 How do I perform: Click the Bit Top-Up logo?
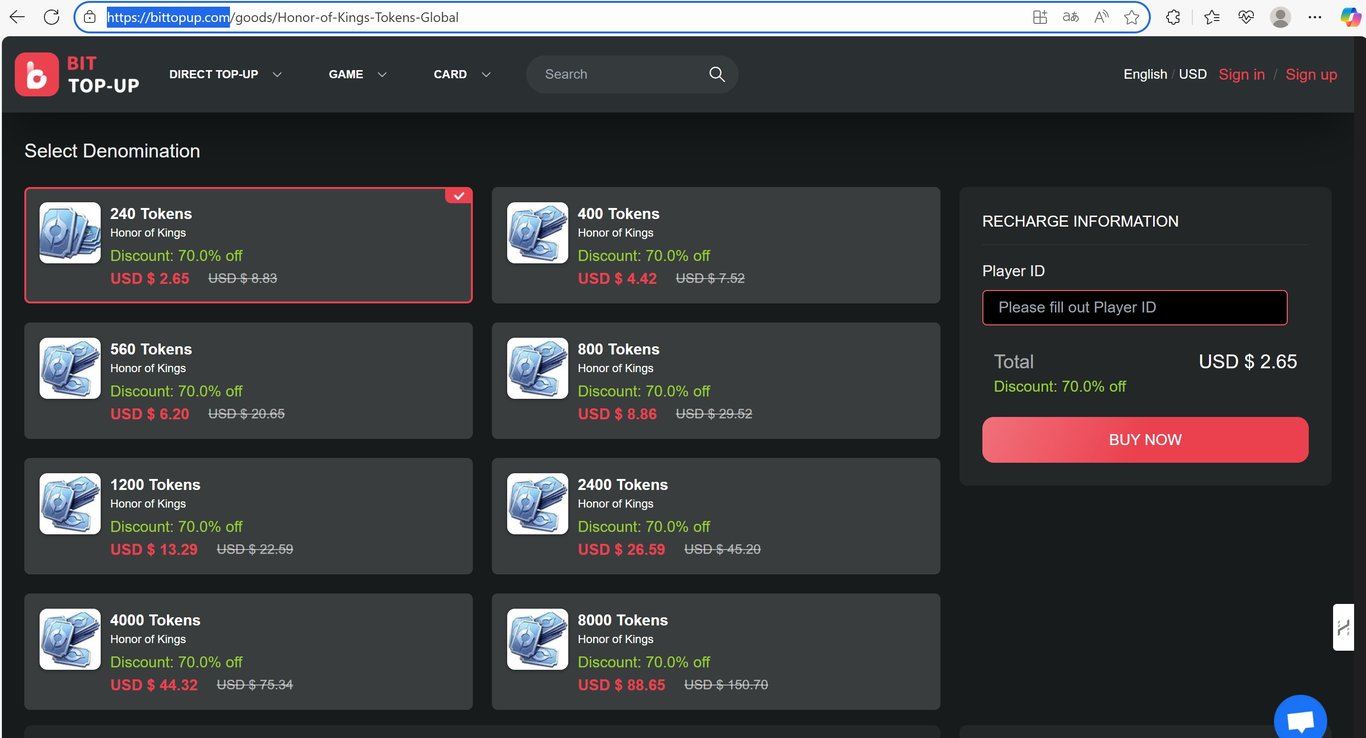click(77, 74)
